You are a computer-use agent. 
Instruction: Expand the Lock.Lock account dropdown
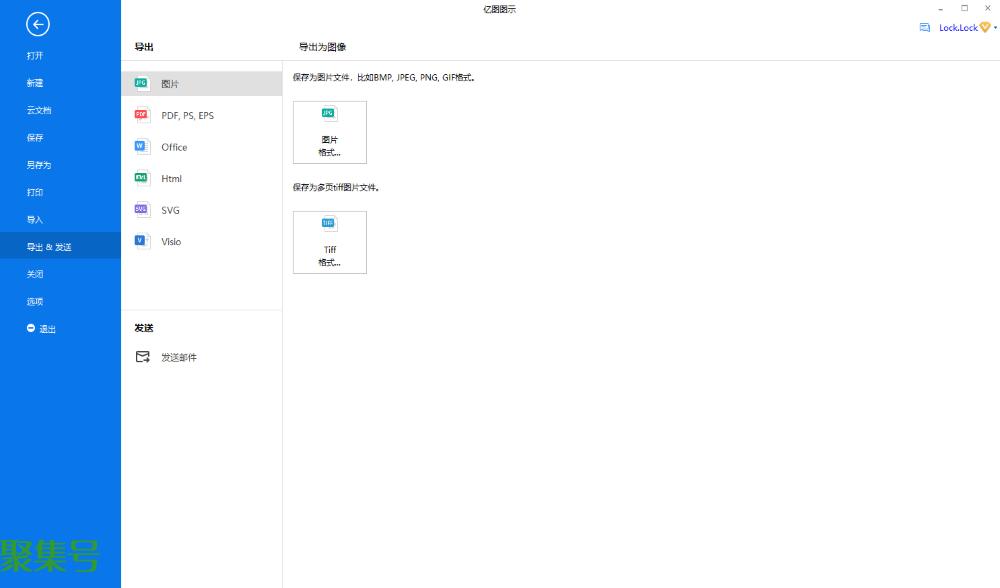pos(995,28)
